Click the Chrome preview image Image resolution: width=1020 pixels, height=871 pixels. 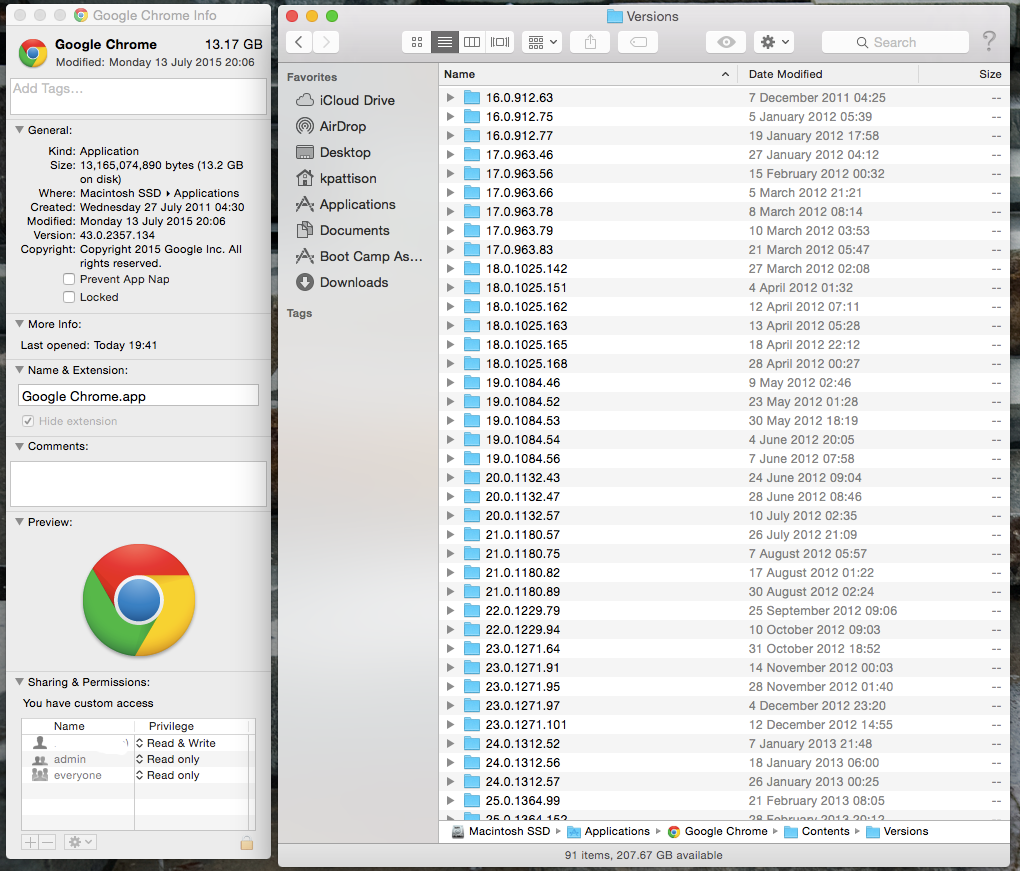[139, 600]
